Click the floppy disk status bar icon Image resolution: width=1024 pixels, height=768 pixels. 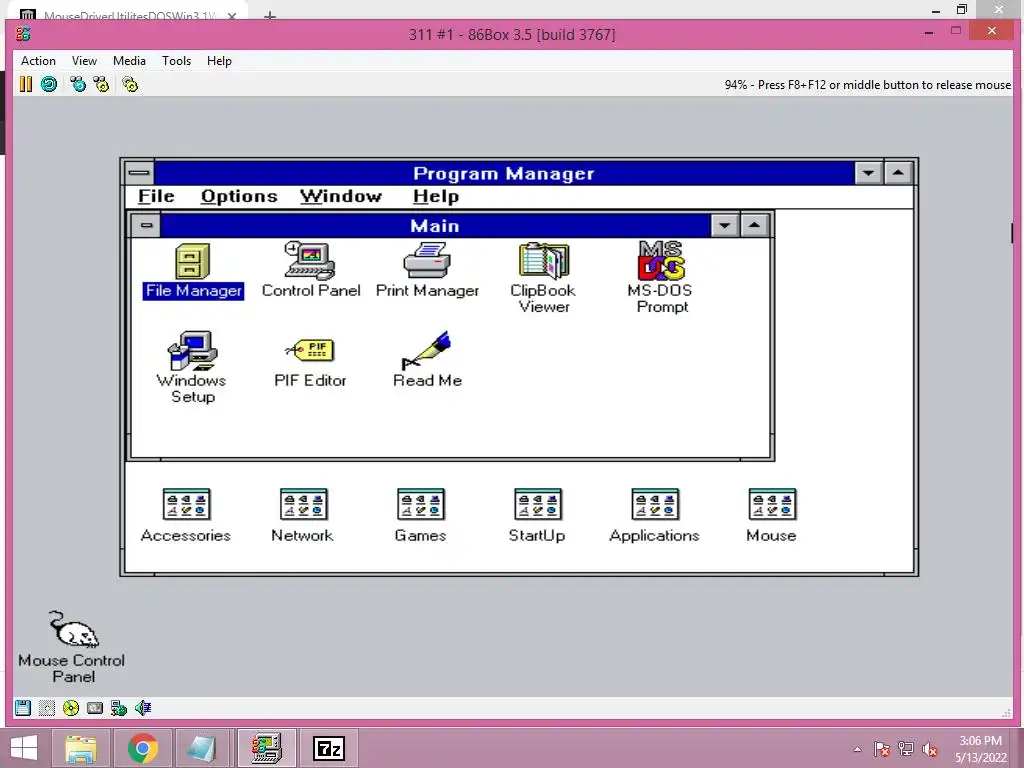point(23,708)
